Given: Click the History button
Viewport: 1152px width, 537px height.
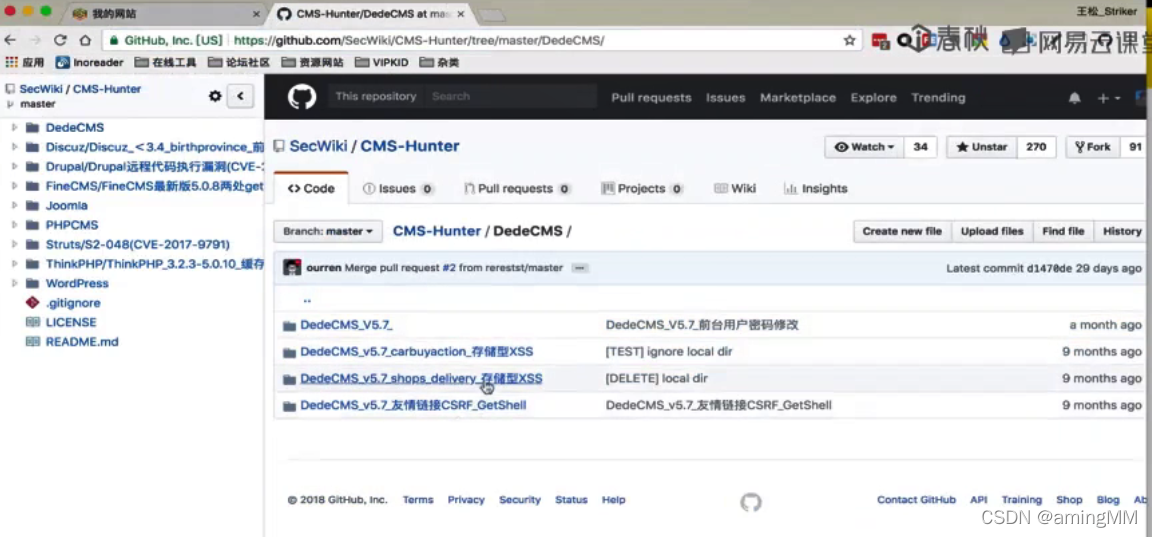Looking at the screenshot, I should (x=1122, y=231).
